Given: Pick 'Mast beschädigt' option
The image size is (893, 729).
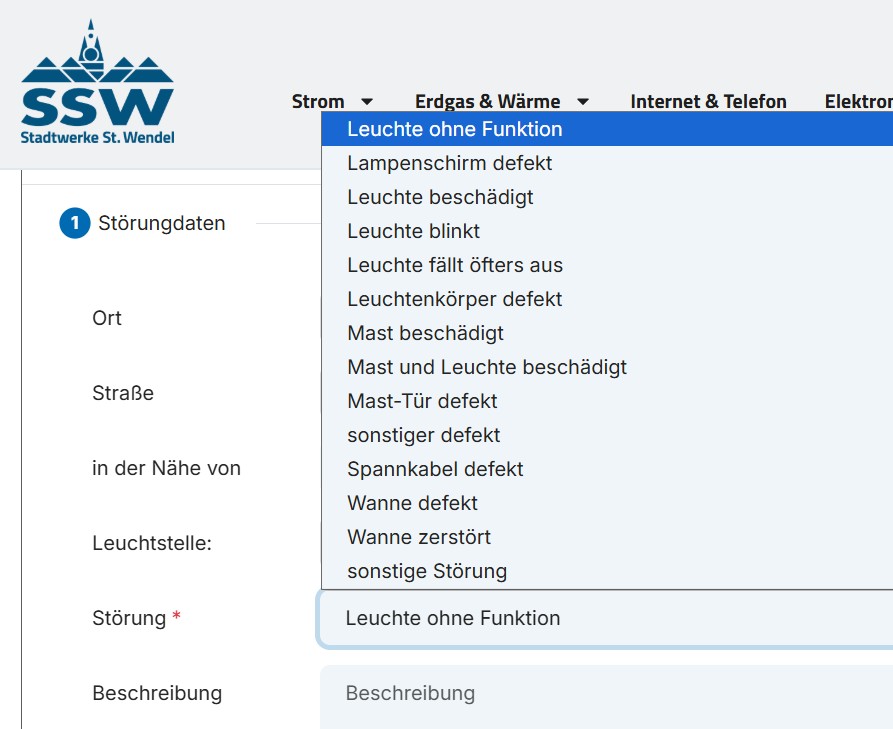Looking at the screenshot, I should [x=426, y=333].
